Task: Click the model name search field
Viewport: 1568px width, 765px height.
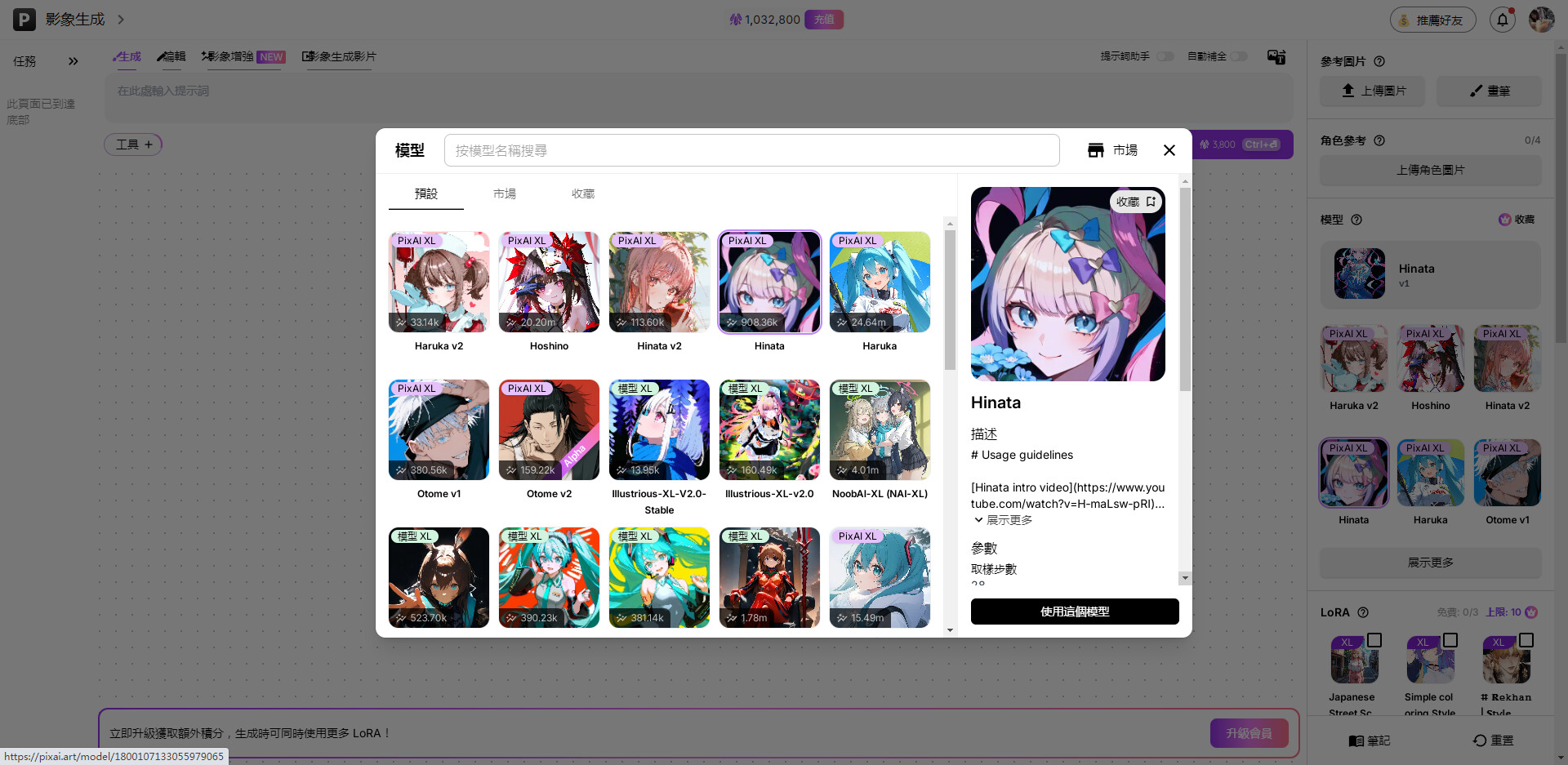Action: (751, 150)
